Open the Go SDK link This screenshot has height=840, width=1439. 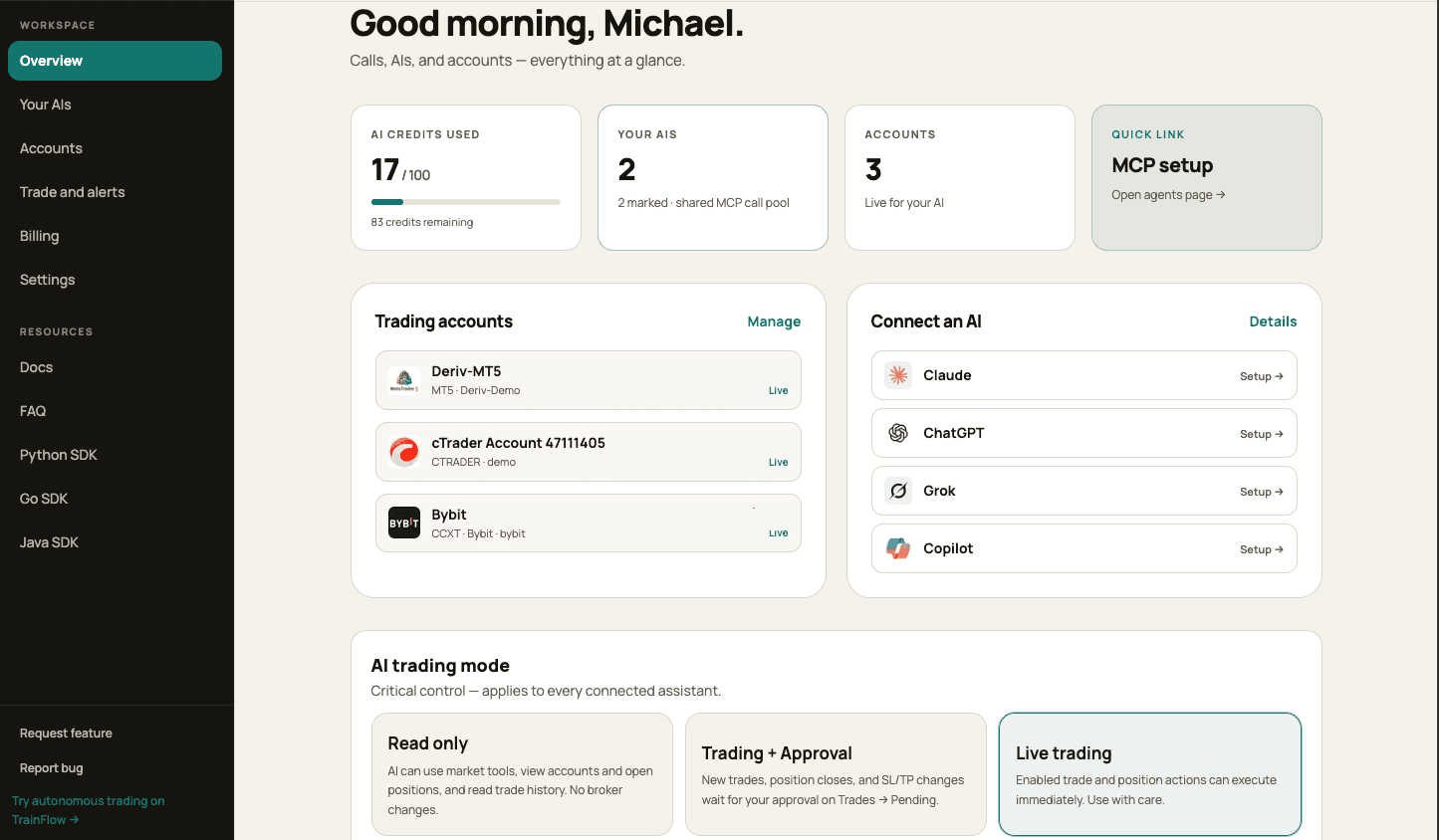tap(115, 499)
